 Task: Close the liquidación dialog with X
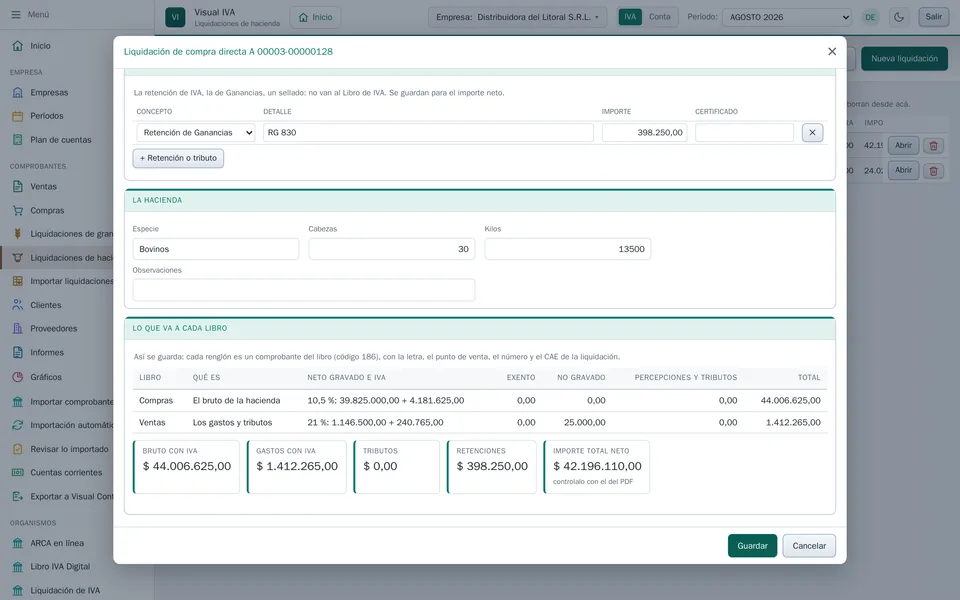[x=832, y=51]
